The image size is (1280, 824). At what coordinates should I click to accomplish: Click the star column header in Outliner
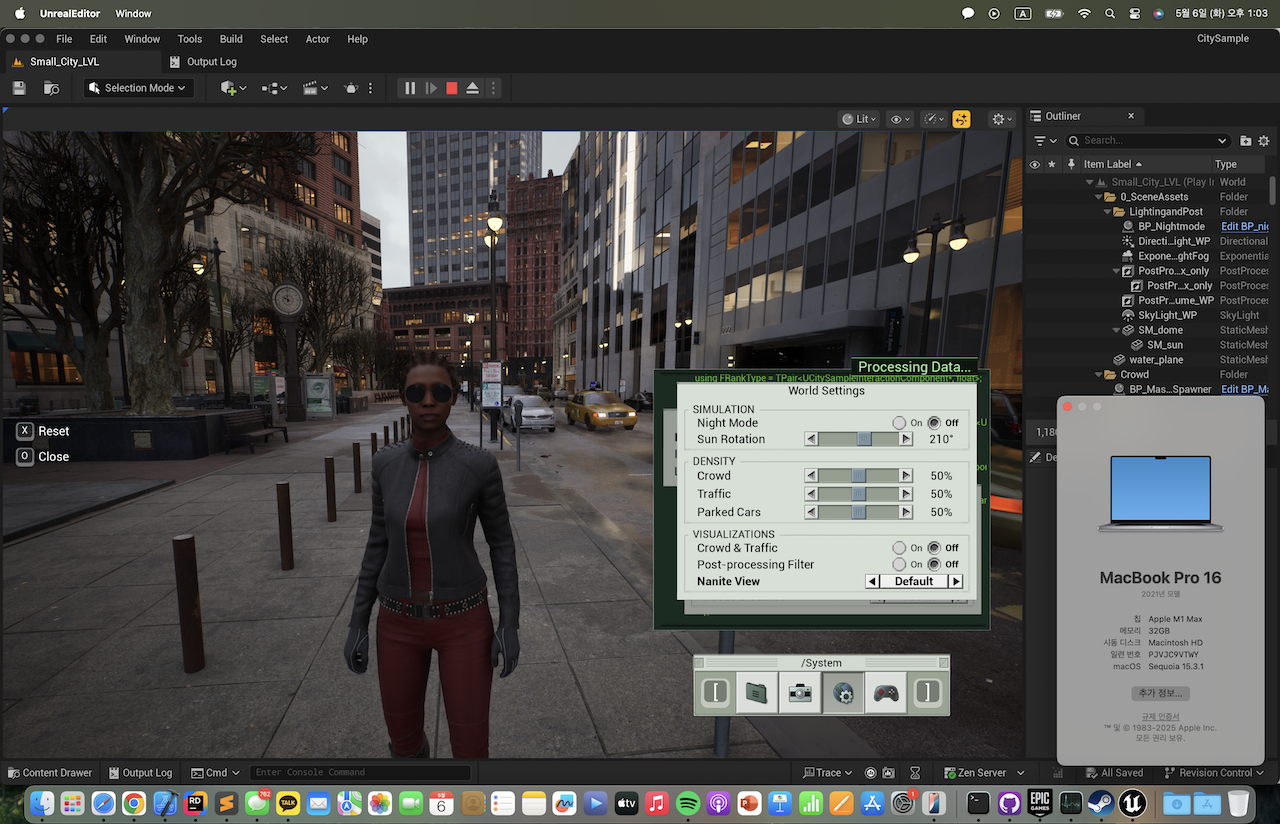click(x=1052, y=164)
